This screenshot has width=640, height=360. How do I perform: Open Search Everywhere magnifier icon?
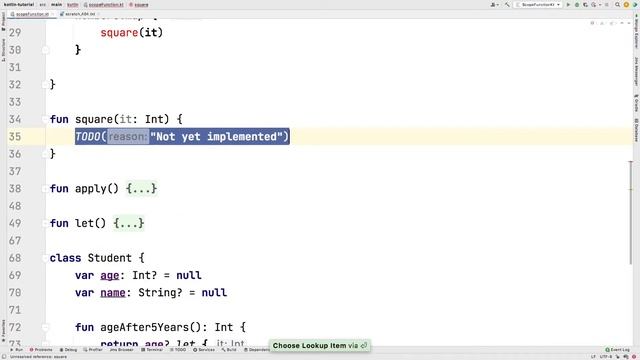point(617,4)
